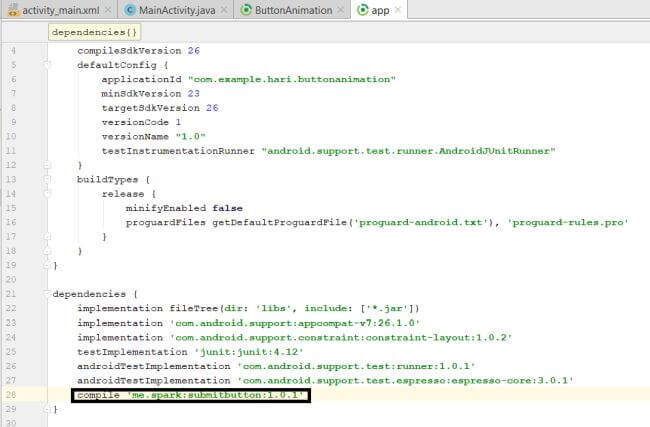
Task: Click fold end marker on line 12
Action: pos(47,165)
